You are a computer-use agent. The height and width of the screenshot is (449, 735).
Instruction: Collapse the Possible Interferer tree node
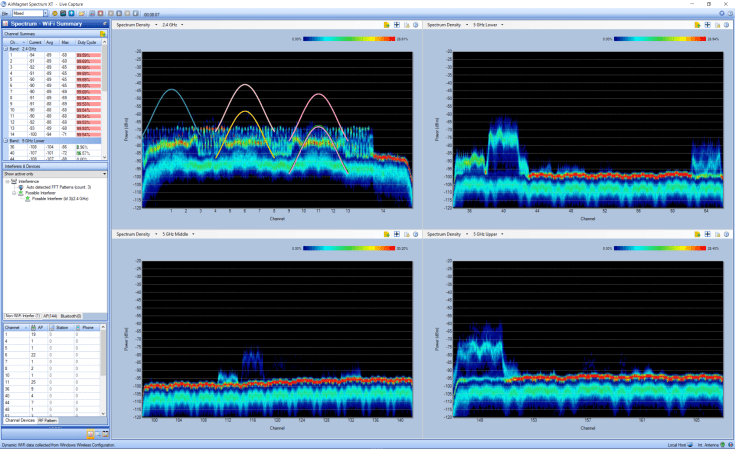pyautogui.click(x=14, y=193)
